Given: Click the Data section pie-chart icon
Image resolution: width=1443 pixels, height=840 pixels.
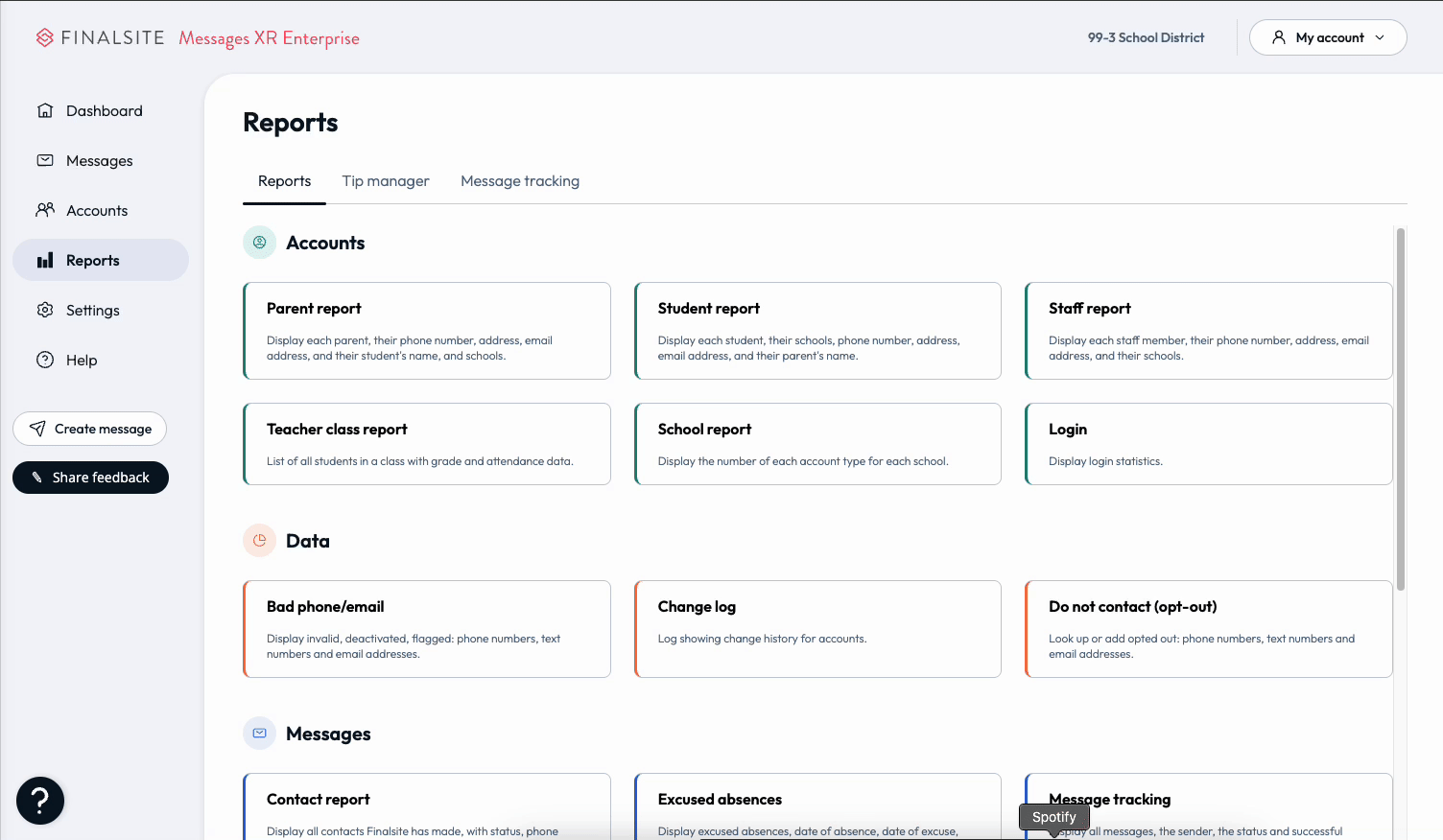Looking at the screenshot, I should (259, 540).
